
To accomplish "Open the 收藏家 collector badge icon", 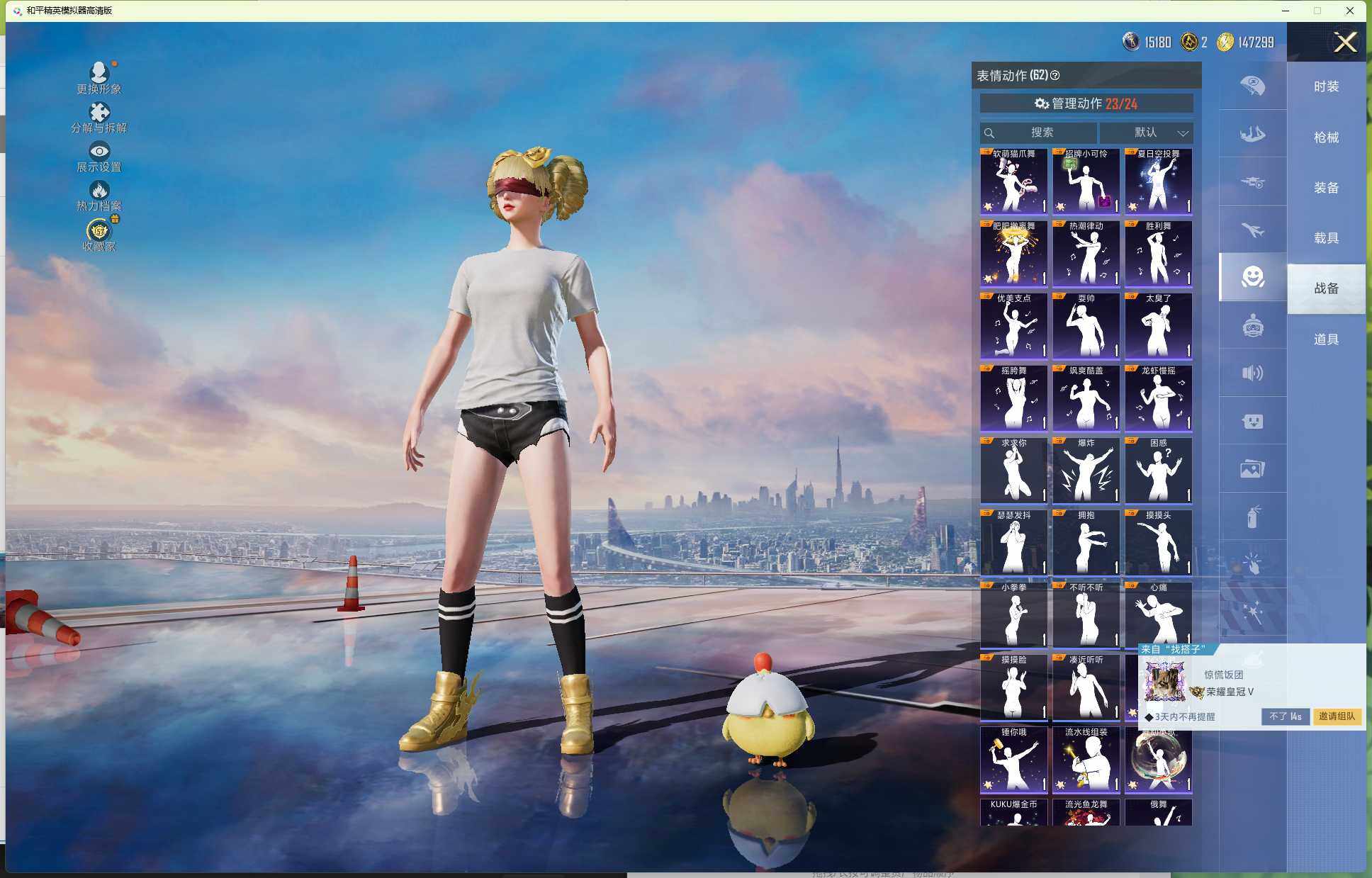I will (99, 231).
